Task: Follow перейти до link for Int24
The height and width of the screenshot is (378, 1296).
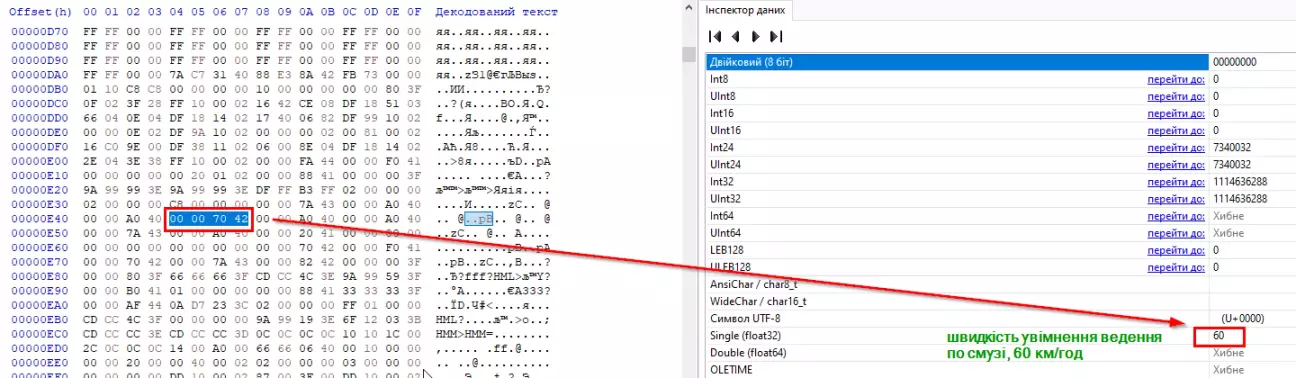Action: coord(1176,147)
